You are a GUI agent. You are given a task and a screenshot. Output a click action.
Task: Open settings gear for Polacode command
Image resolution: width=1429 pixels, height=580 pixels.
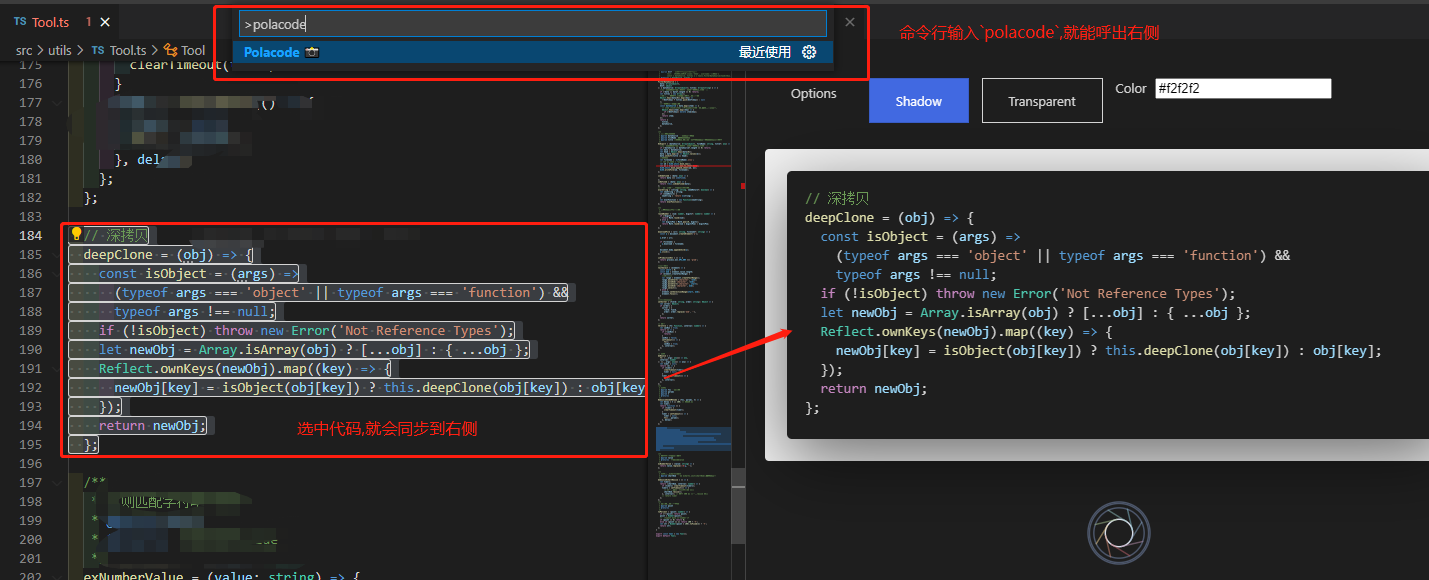click(809, 52)
